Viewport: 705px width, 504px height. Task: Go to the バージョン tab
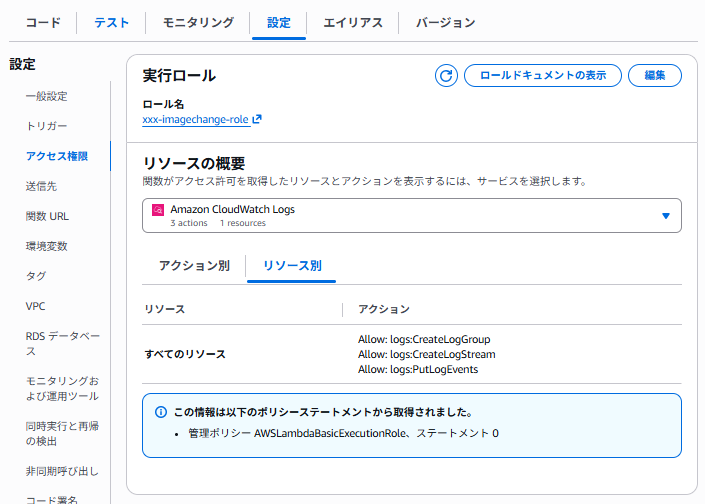point(446,22)
